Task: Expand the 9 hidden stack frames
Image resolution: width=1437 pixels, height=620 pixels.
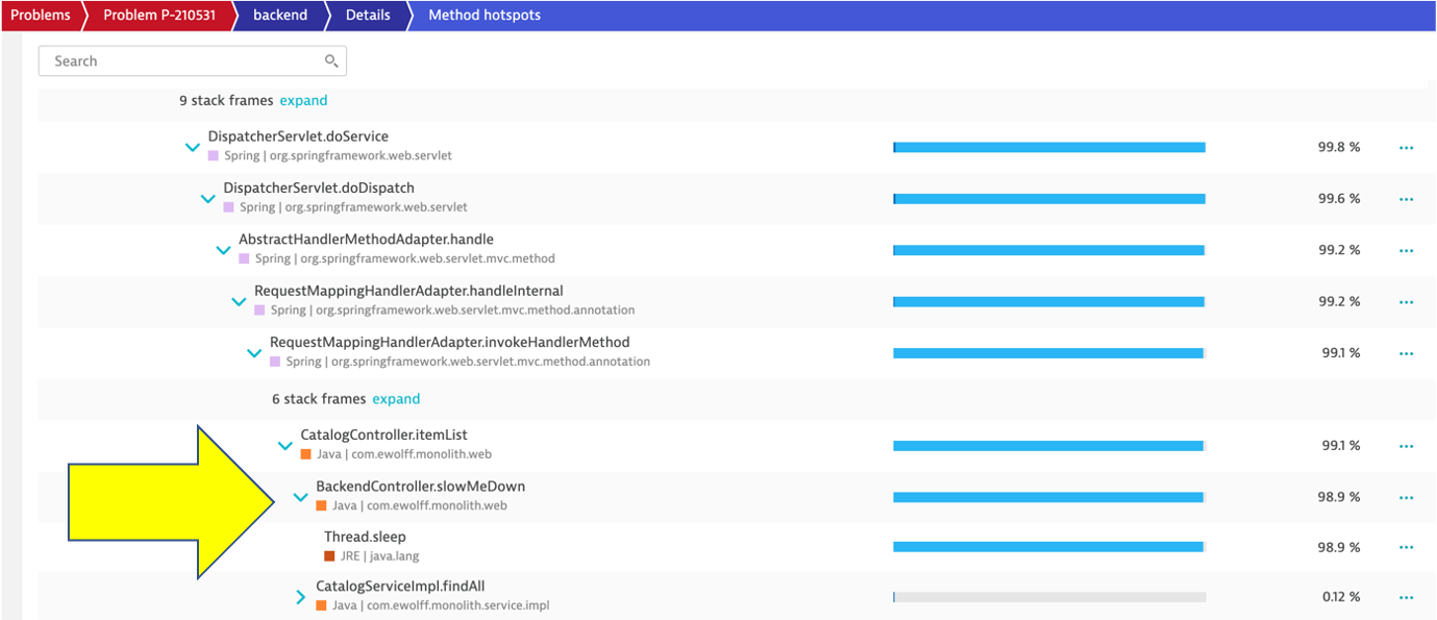Action: point(303,100)
